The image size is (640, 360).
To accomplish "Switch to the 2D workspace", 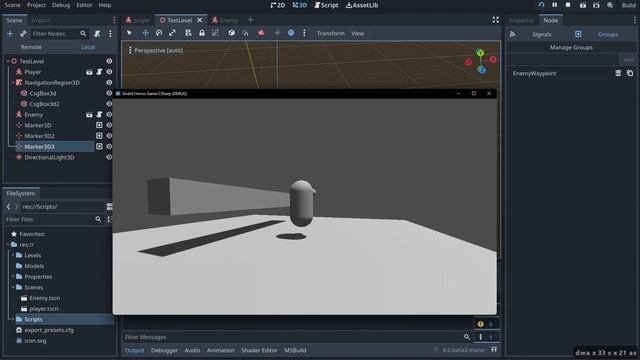I will click(278, 5).
